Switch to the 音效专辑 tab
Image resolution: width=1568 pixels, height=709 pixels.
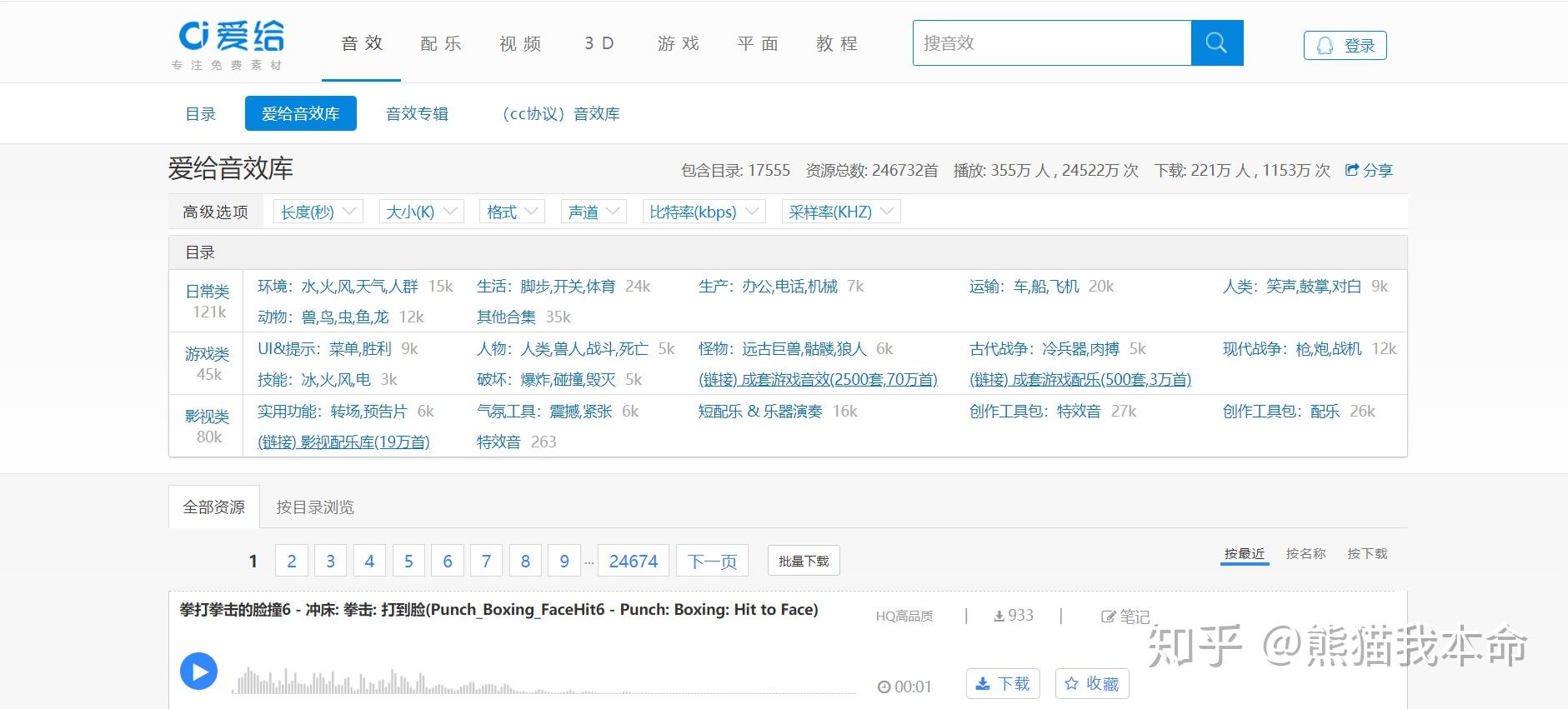click(x=417, y=113)
